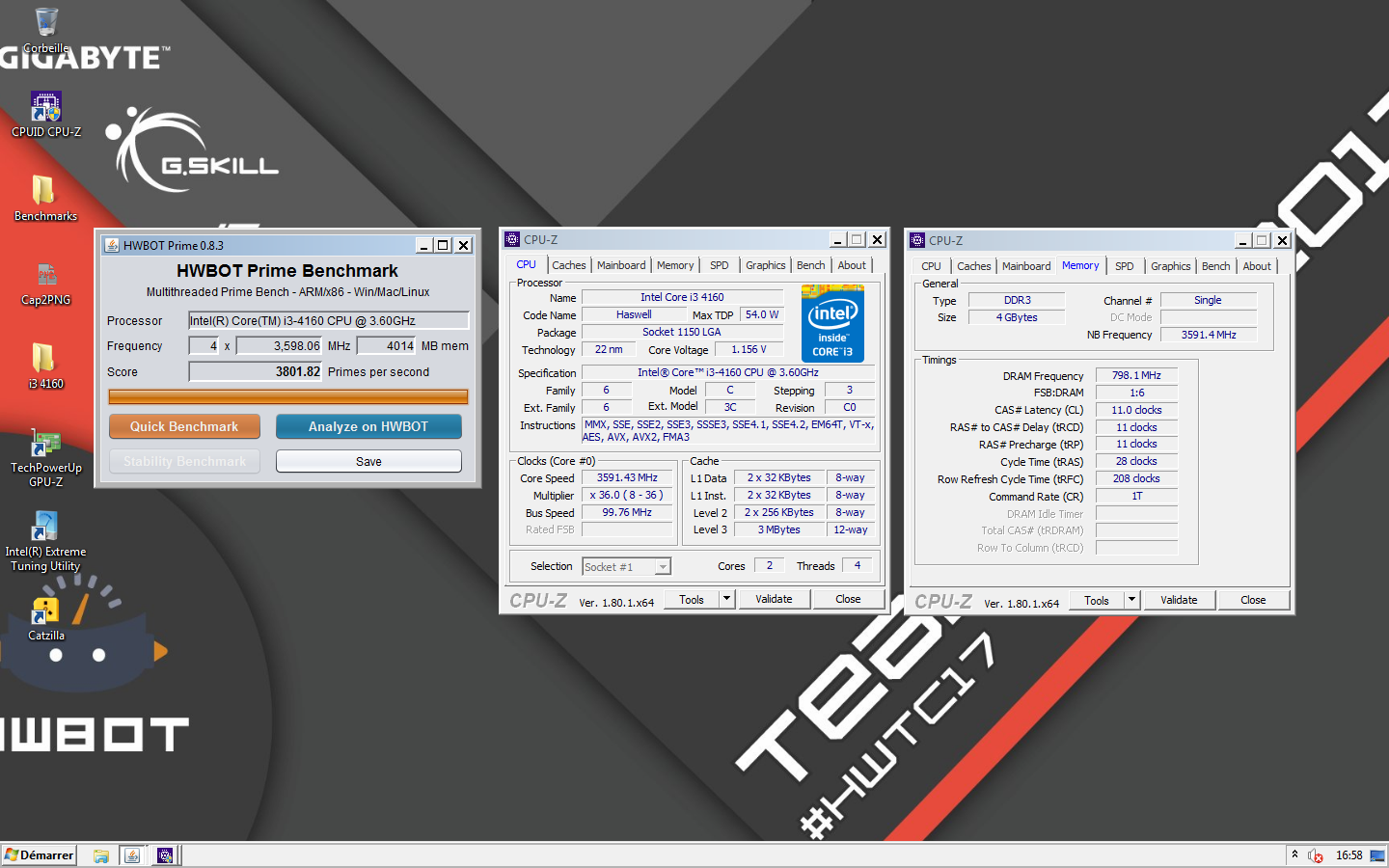Open About tab in left CPU-Z

[852, 265]
